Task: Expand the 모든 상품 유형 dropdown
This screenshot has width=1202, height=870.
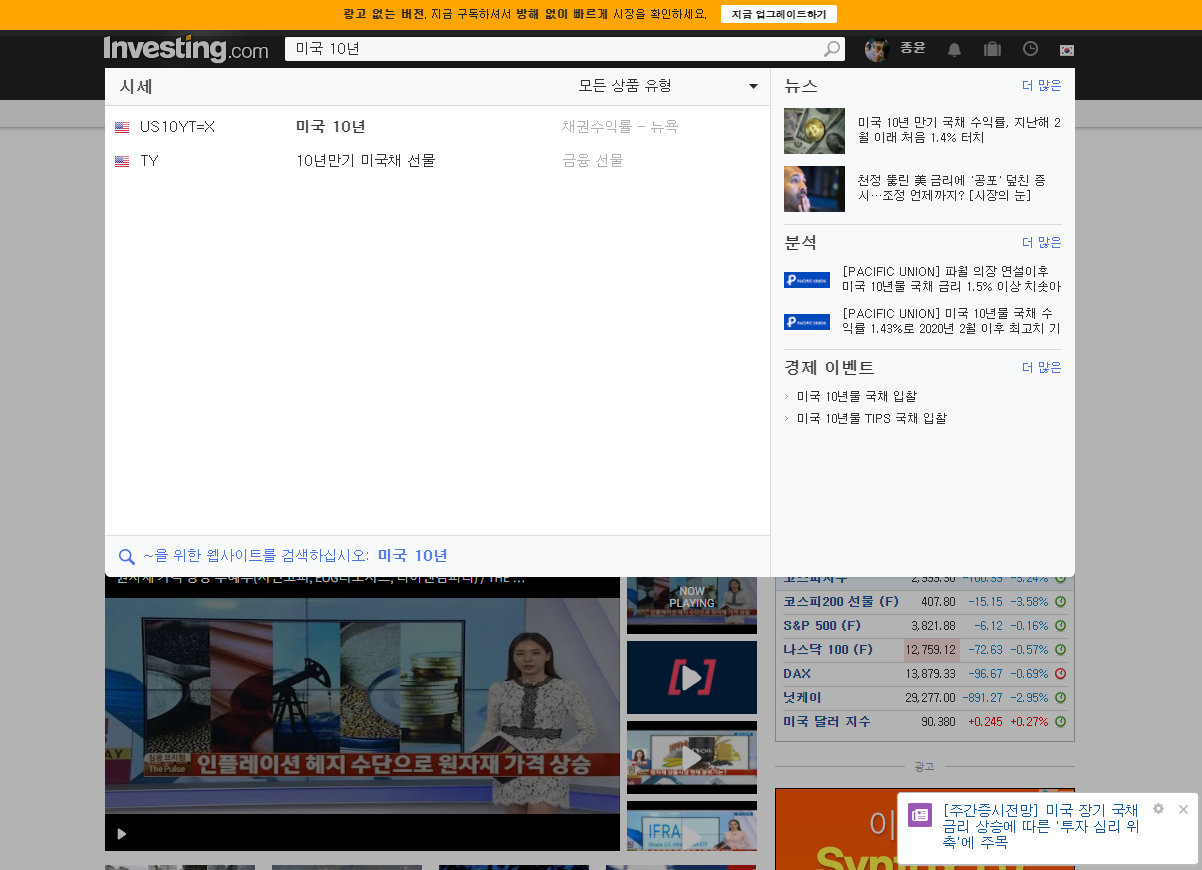Action: [x=667, y=86]
